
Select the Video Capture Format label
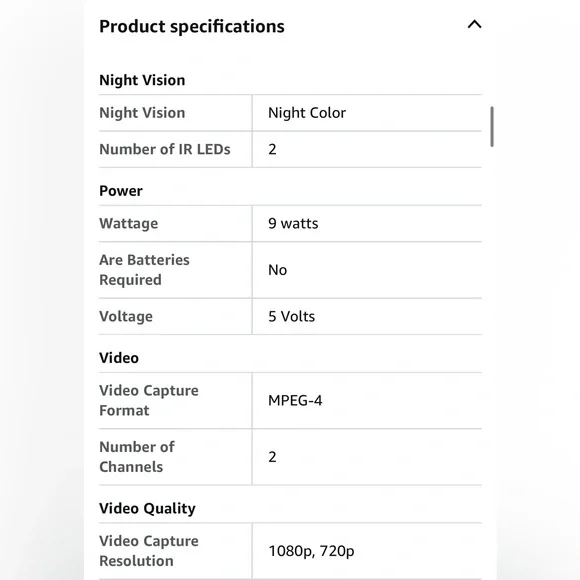point(149,400)
